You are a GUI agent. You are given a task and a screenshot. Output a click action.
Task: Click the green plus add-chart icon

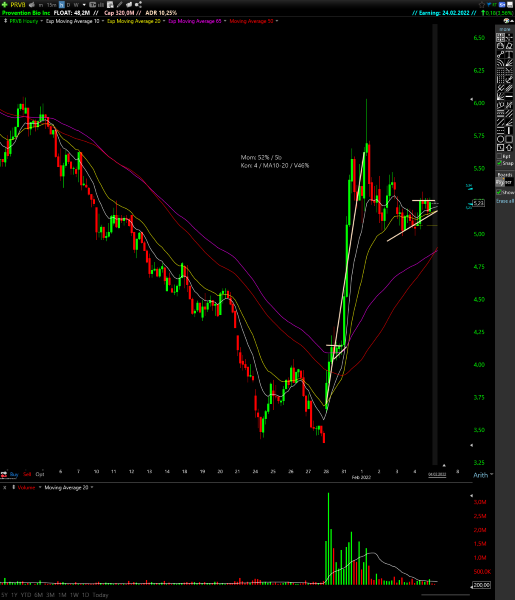(x=5, y=5)
